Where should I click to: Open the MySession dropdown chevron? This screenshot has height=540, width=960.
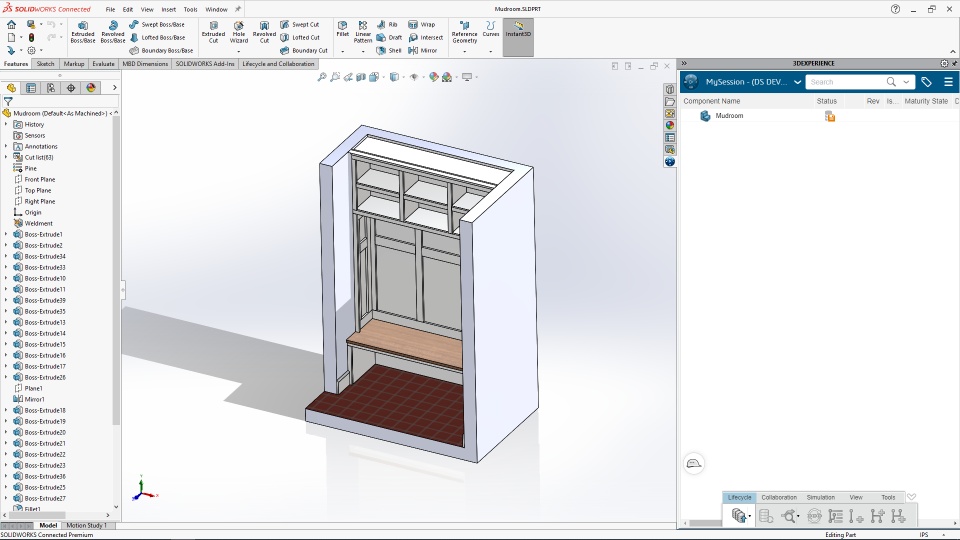797,82
